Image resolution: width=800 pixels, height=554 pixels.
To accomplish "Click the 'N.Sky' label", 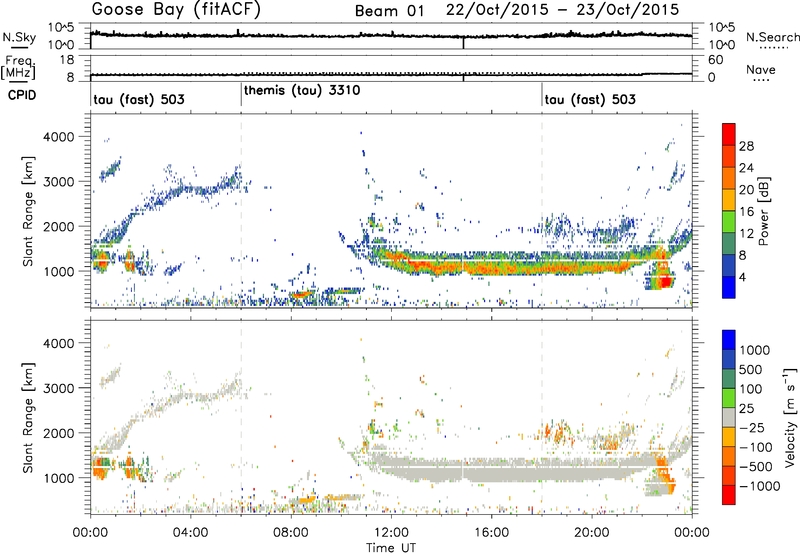I will tap(19, 37).
